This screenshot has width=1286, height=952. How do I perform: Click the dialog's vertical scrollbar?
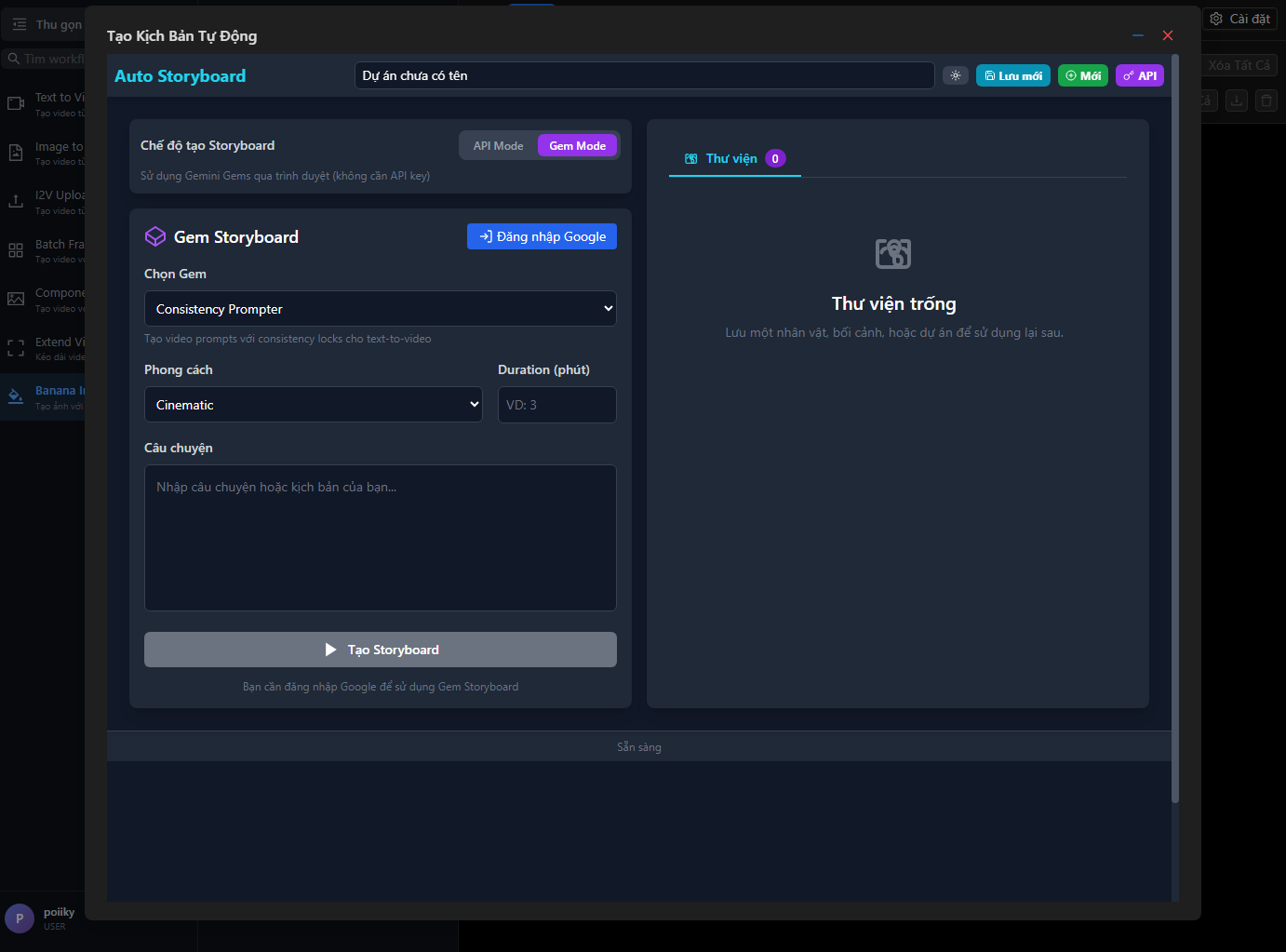pyautogui.click(x=1174, y=428)
